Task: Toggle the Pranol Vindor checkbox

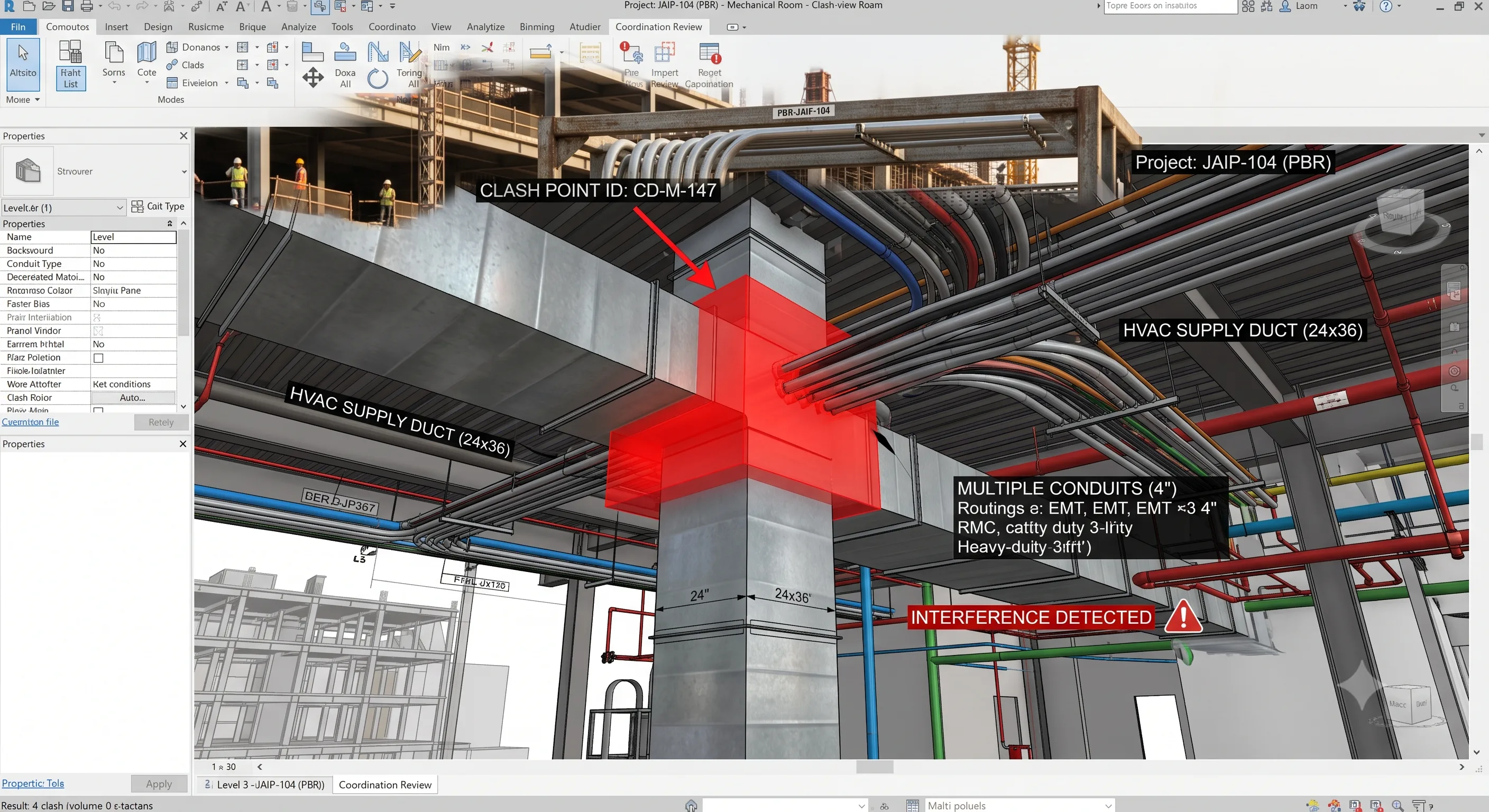Action: coord(98,330)
